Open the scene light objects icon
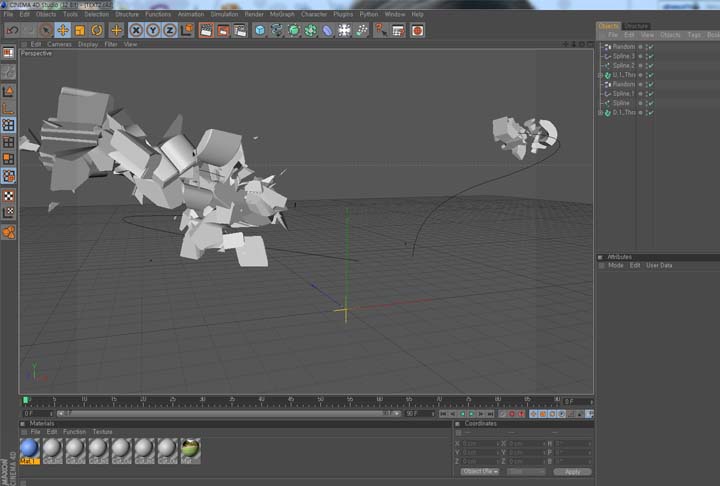The height and width of the screenshot is (486, 720). click(x=344, y=30)
